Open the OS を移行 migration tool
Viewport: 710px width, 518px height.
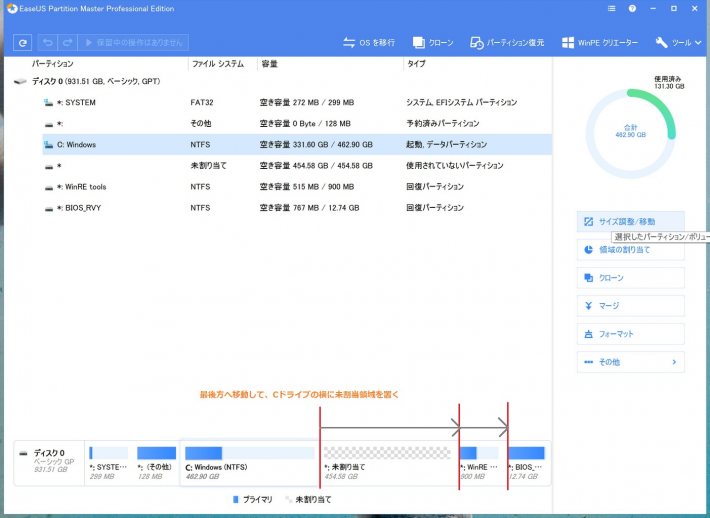[x=368, y=43]
